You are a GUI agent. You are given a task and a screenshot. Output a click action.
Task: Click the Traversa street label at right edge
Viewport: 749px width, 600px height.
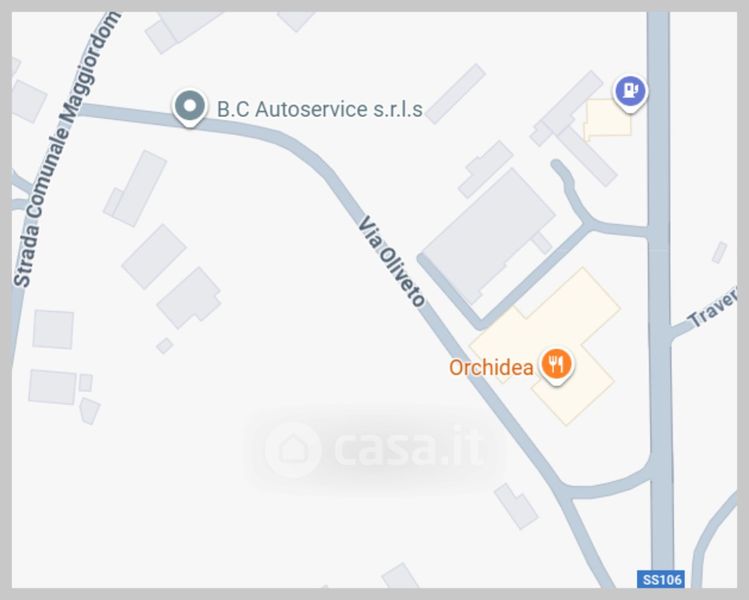click(x=713, y=308)
